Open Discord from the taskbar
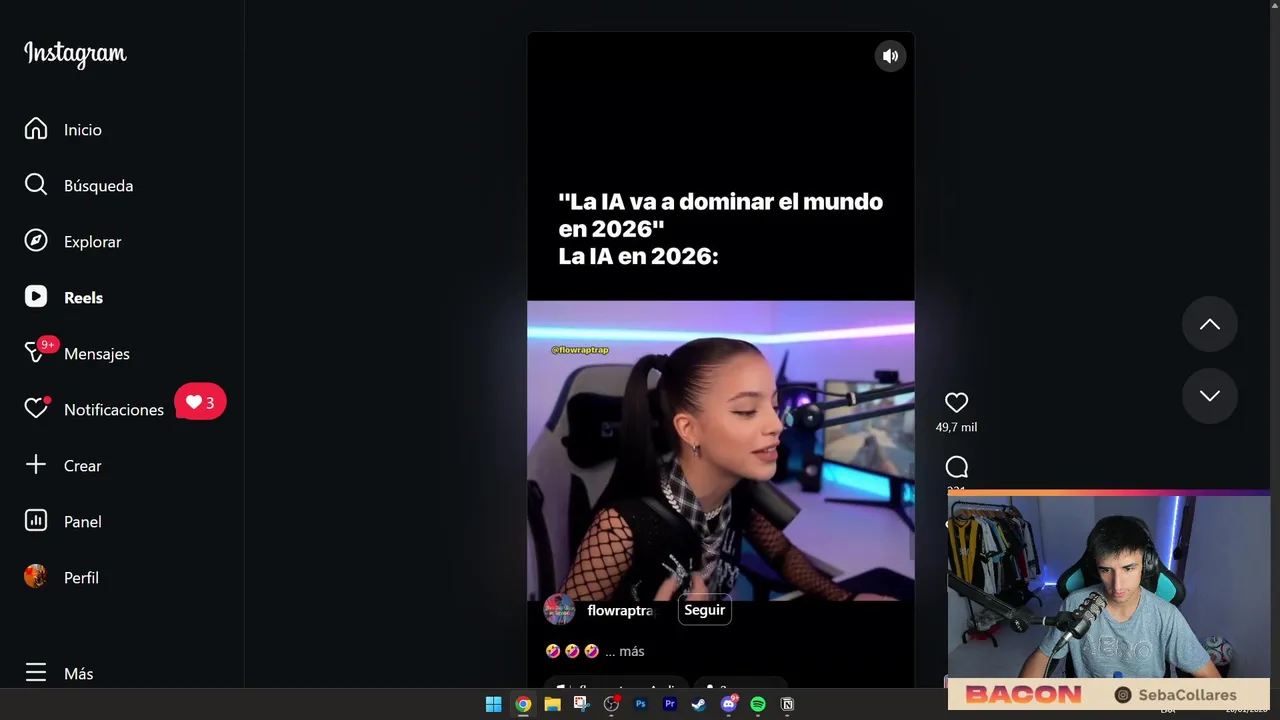The width and height of the screenshot is (1280, 720). (729, 704)
